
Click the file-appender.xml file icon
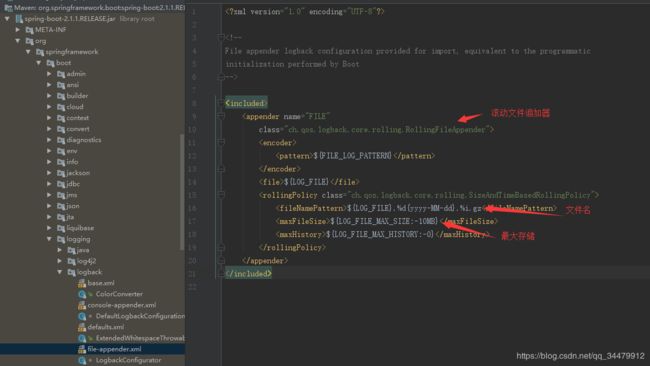coord(82,349)
